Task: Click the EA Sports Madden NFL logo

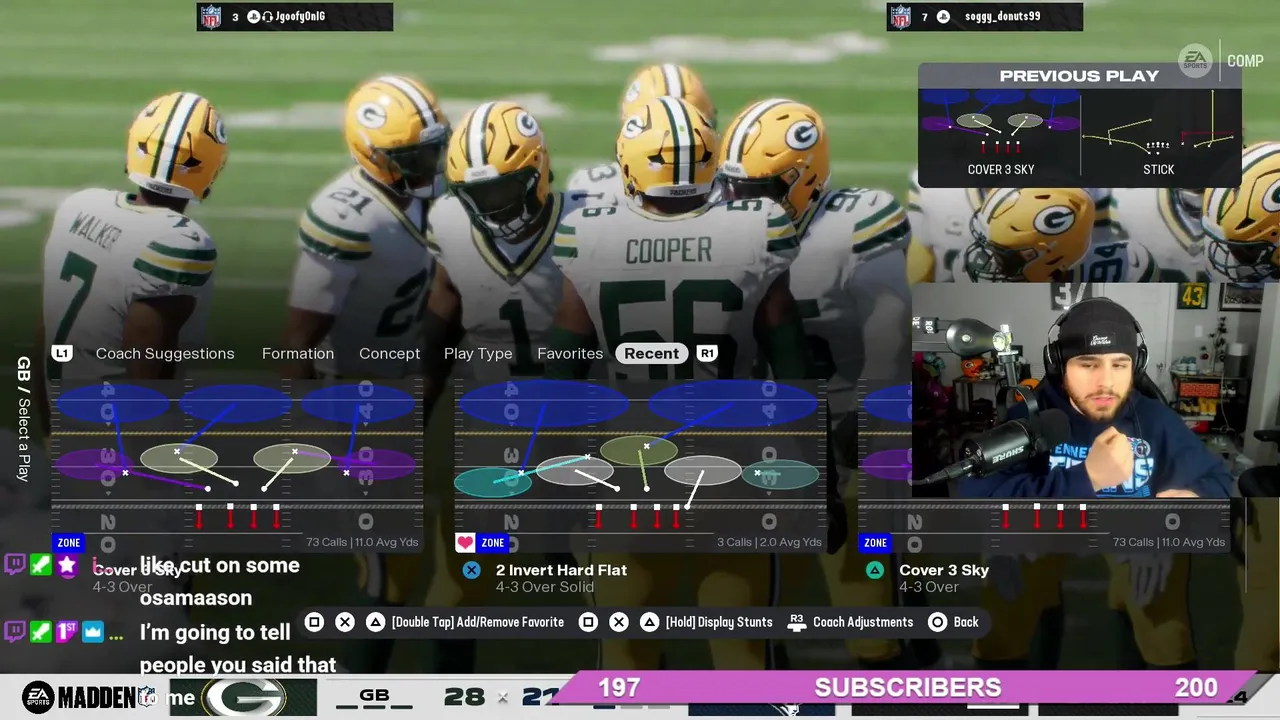Action: 90,697
